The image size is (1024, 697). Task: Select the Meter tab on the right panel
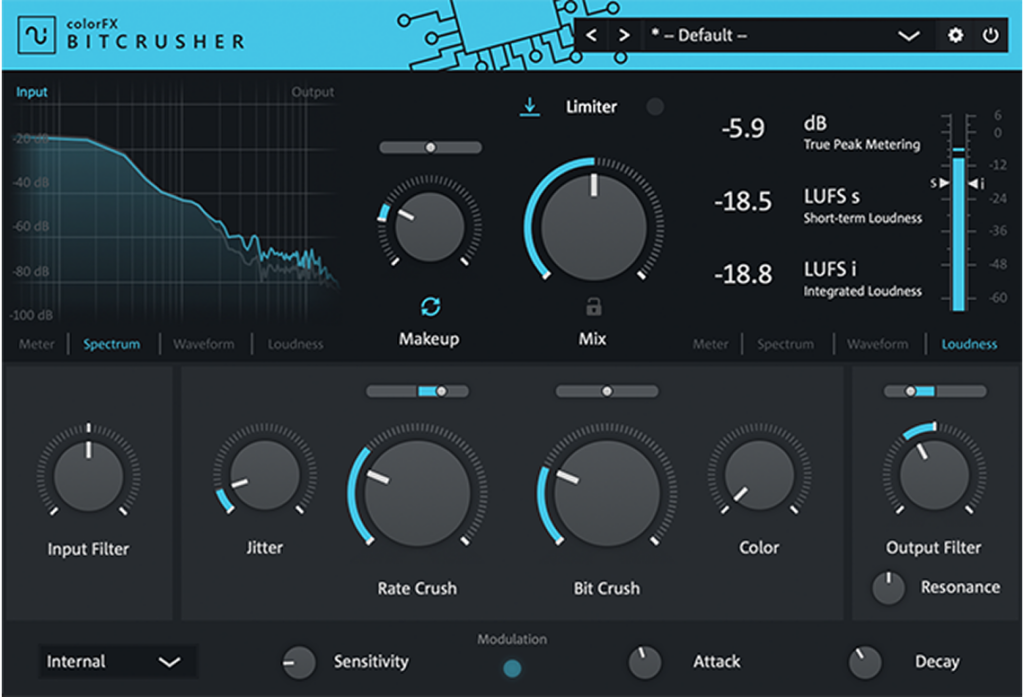710,344
